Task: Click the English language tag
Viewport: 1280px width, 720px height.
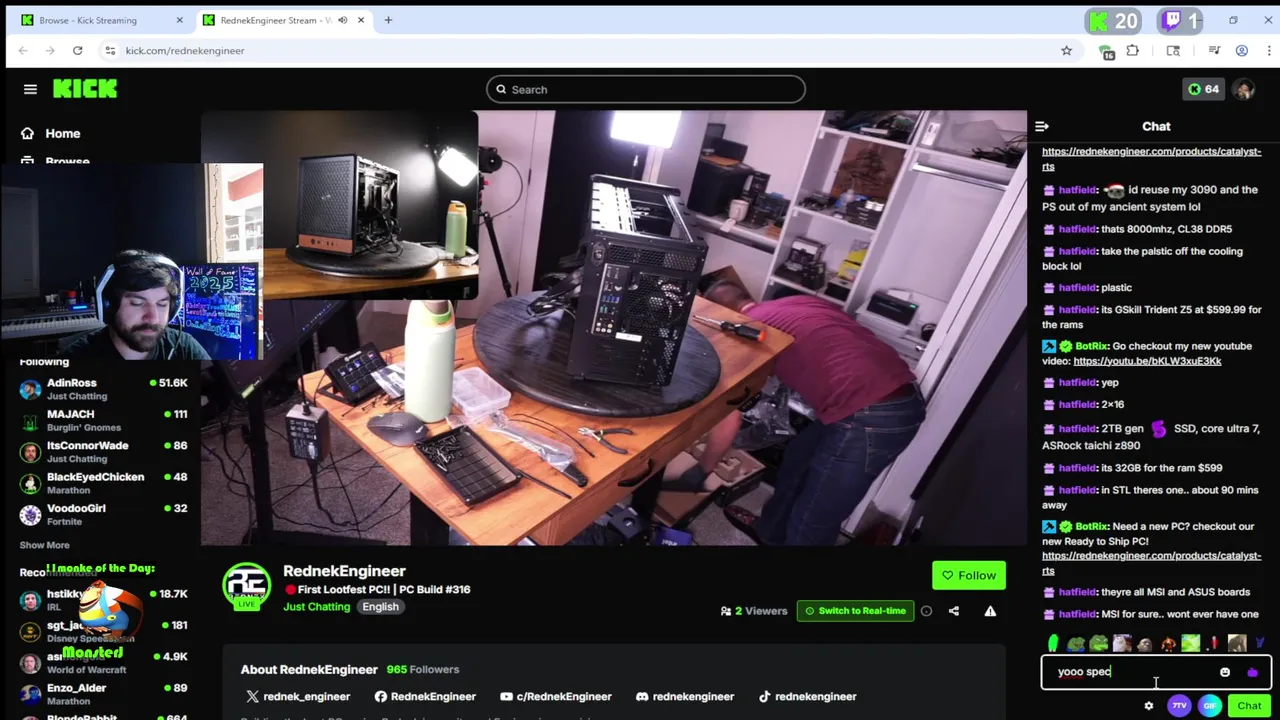Action: [380, 606]
